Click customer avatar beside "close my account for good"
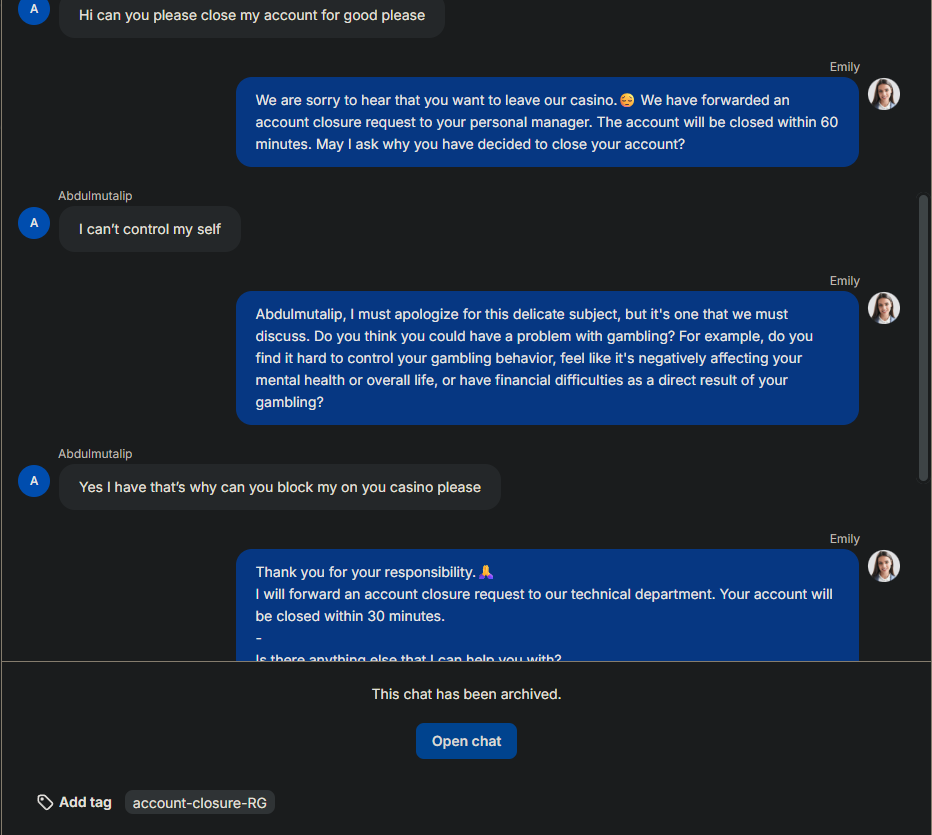932x835 pixels. pyautogui.click(x=34, y=9)
